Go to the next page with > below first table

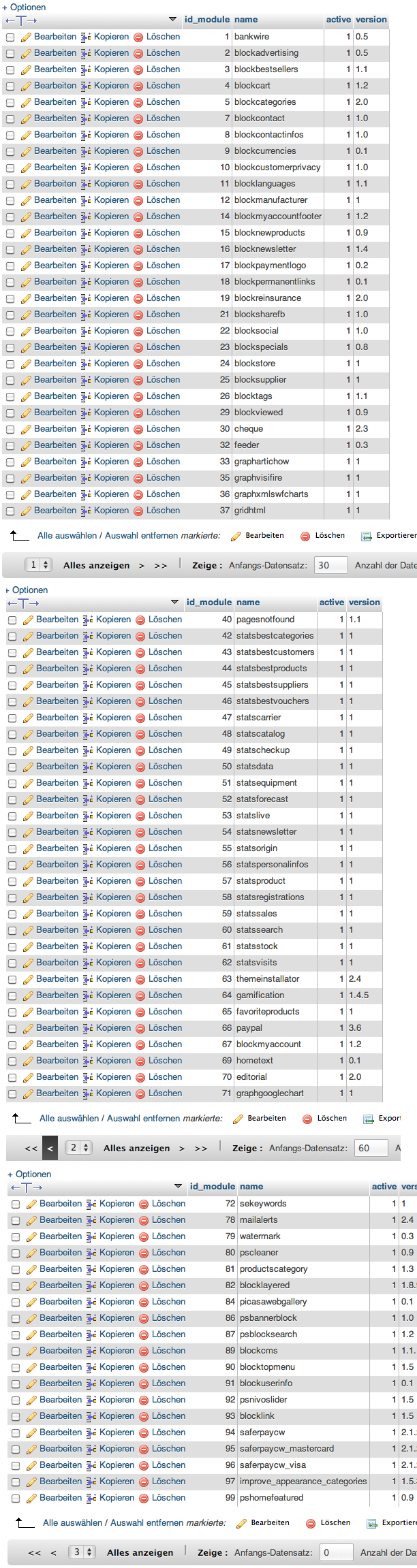[142, 565]
